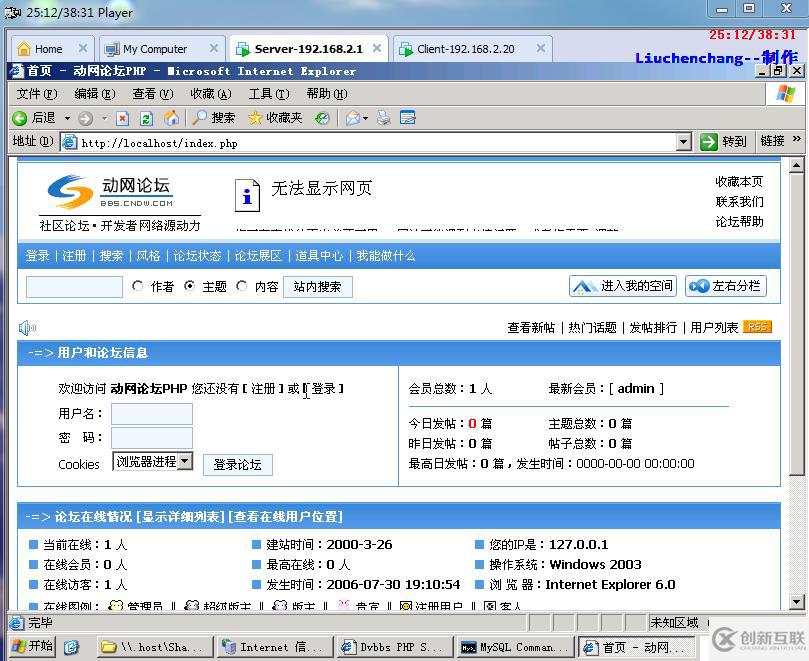809x661 pixels.
Task: Click the orange RSS feed icon
Action: click(757, 327)
